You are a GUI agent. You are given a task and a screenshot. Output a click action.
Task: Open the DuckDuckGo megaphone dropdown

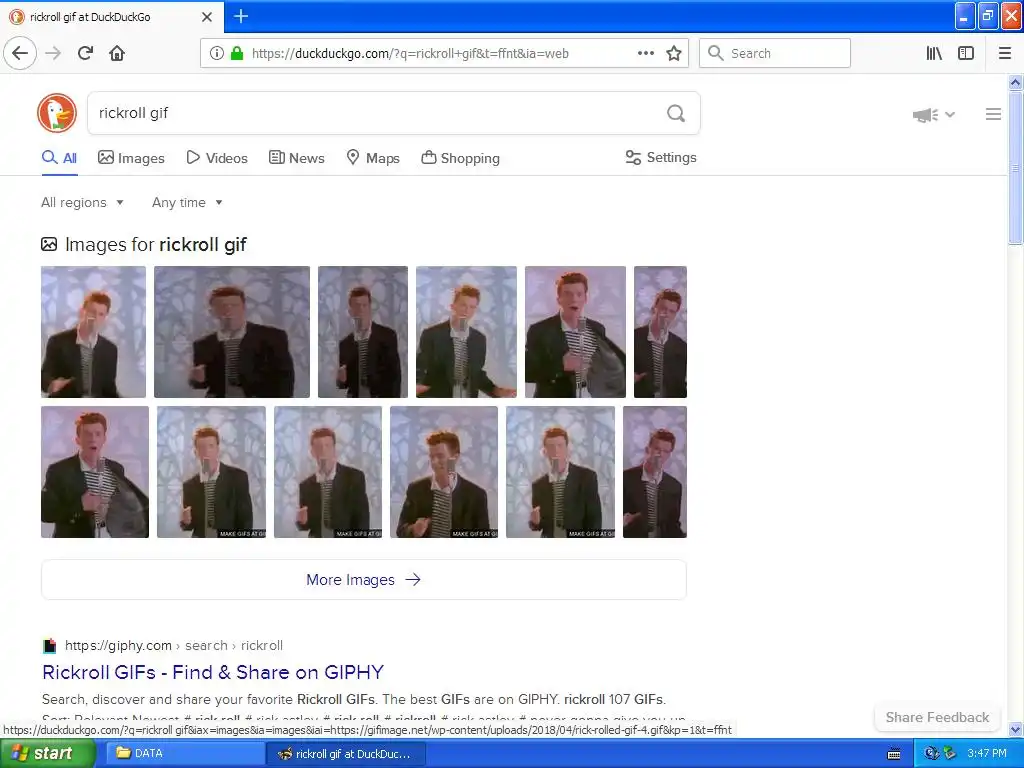[934, 115]
